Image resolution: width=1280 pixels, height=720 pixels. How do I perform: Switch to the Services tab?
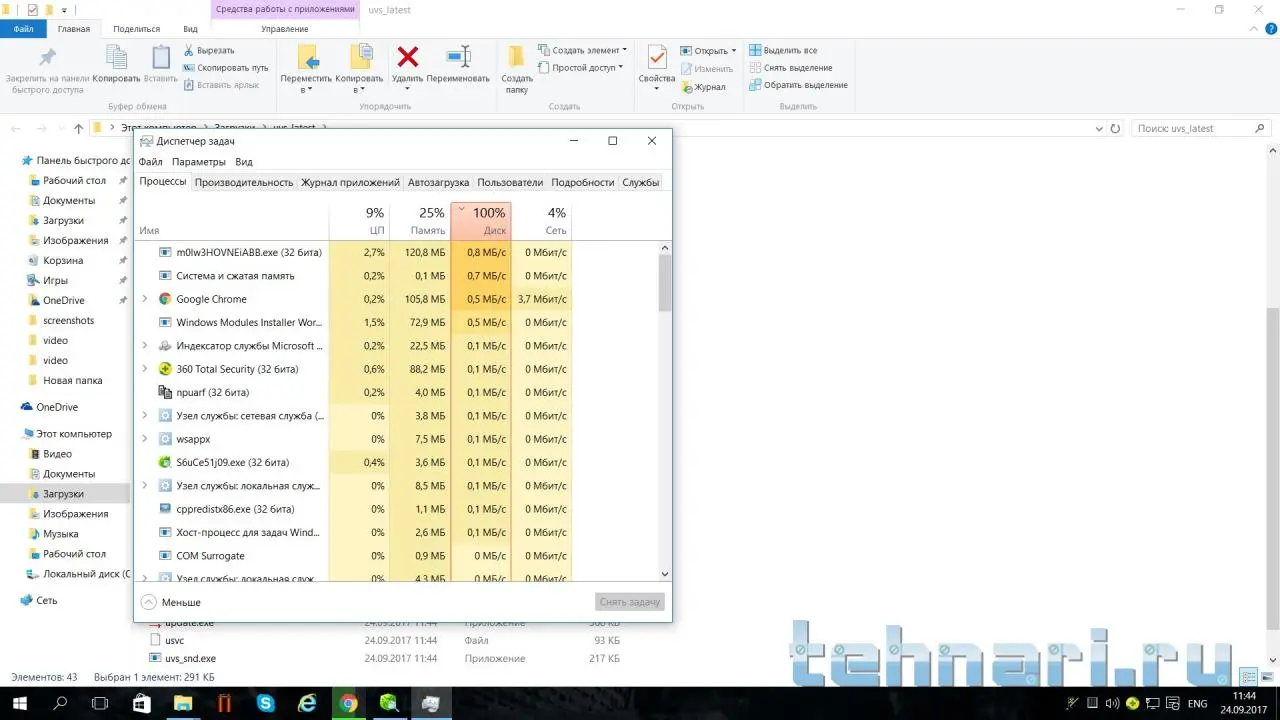(x=640, y=182)
